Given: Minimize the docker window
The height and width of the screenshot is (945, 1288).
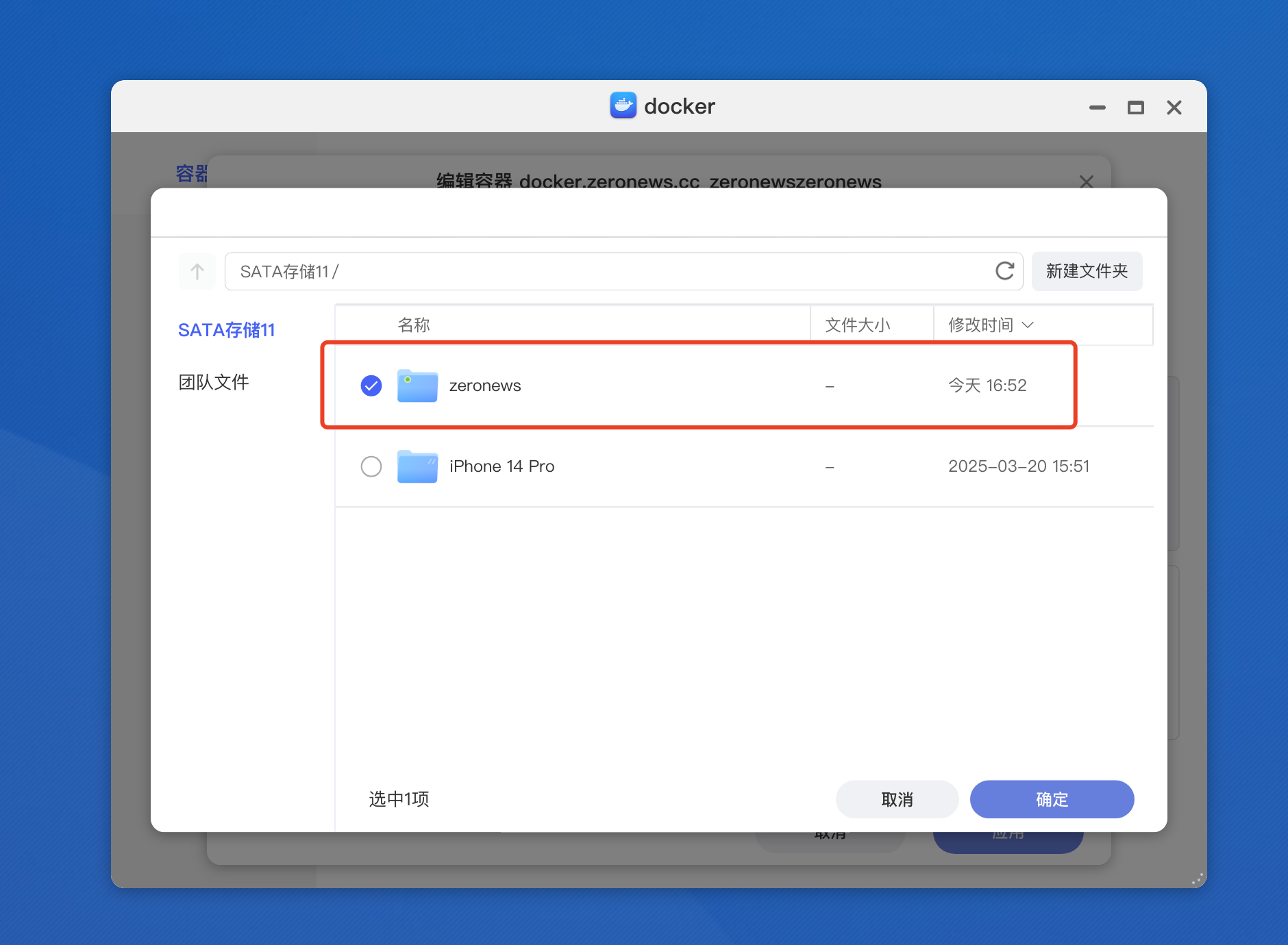Looking at the screenshot, I should click(x=1097, y=108).
